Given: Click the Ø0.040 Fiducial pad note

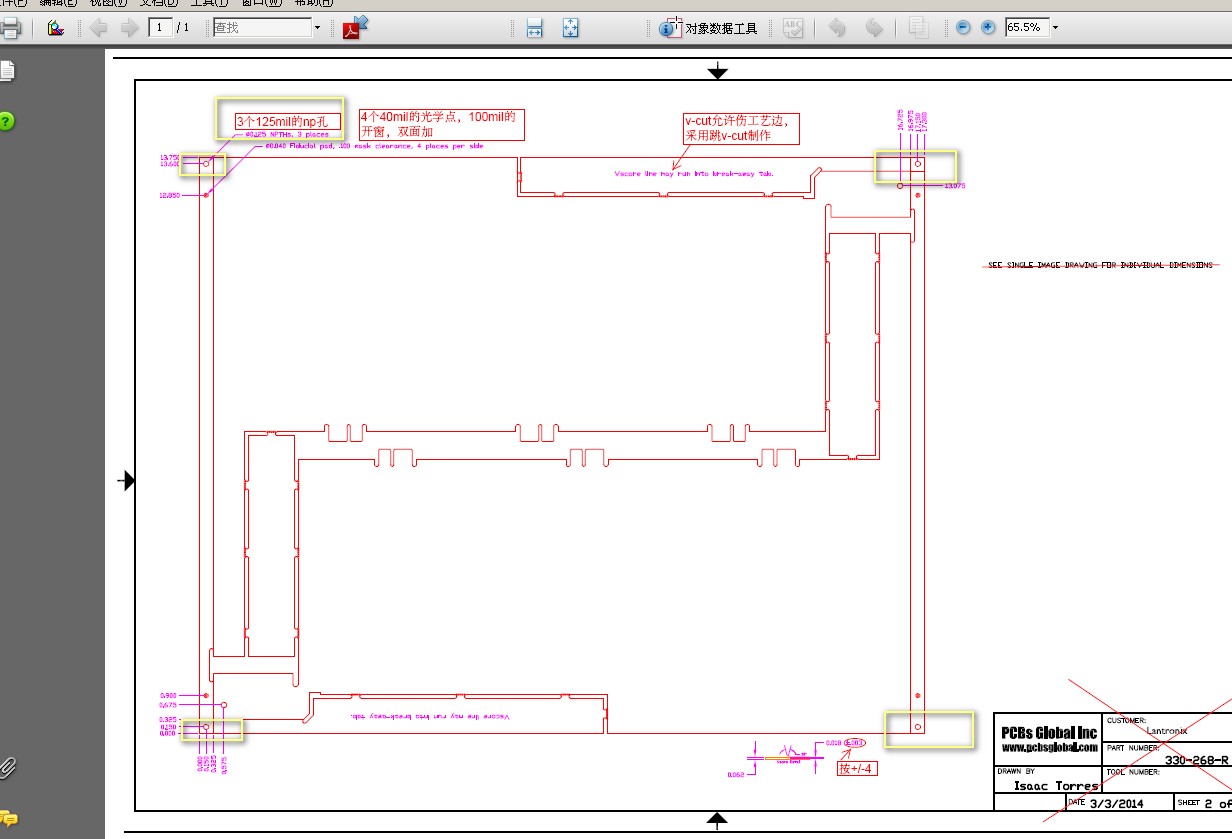Looking at the screenshot, I should point(374,146).
